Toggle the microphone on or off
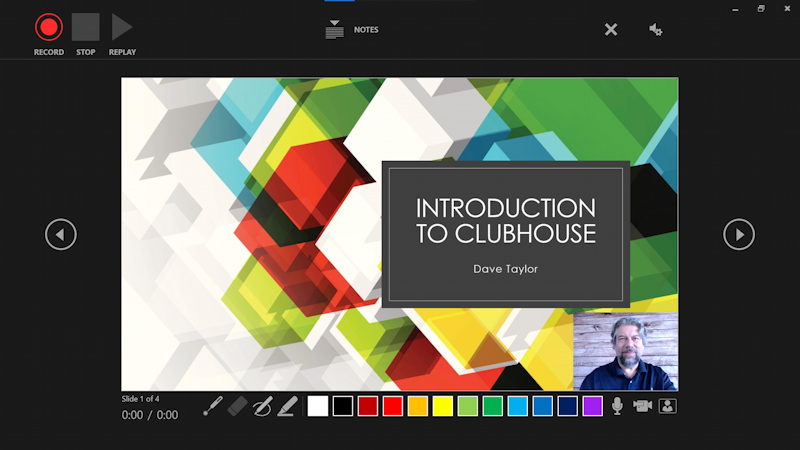This screenshot has width=800, height=450. point(617,406)
